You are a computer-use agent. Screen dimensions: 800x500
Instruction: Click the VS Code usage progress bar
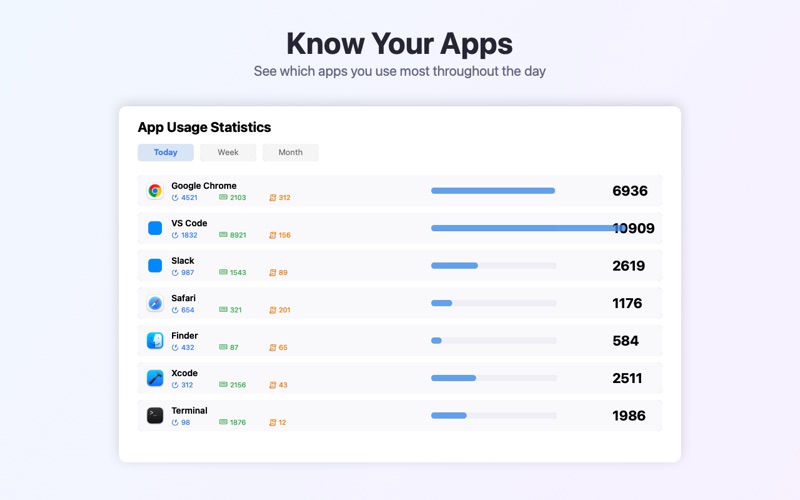[x=529, y=228]
